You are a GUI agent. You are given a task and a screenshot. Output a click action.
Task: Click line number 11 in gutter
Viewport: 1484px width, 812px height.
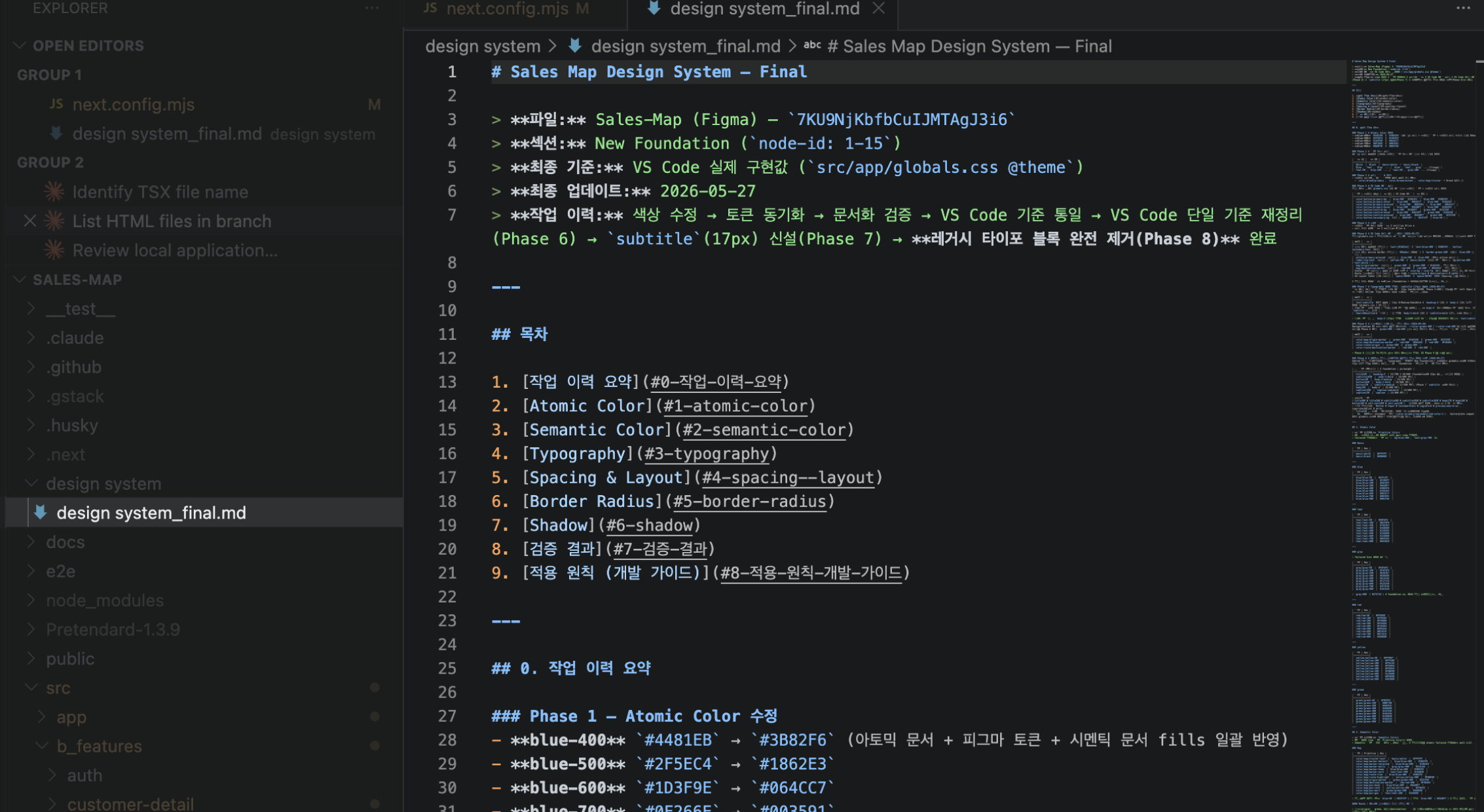[447, 334]
